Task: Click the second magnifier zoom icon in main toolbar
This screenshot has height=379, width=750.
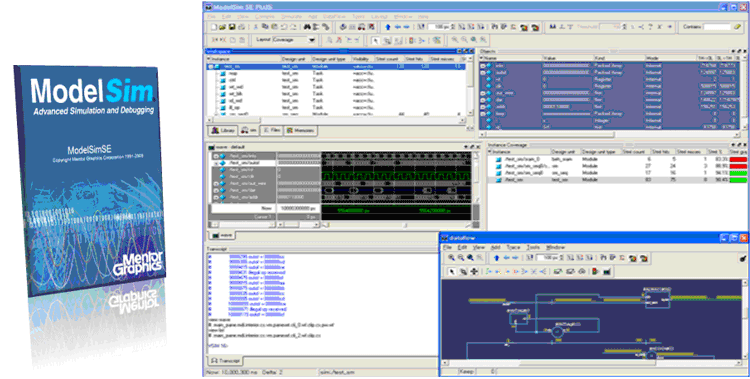Action: [464, 40]
